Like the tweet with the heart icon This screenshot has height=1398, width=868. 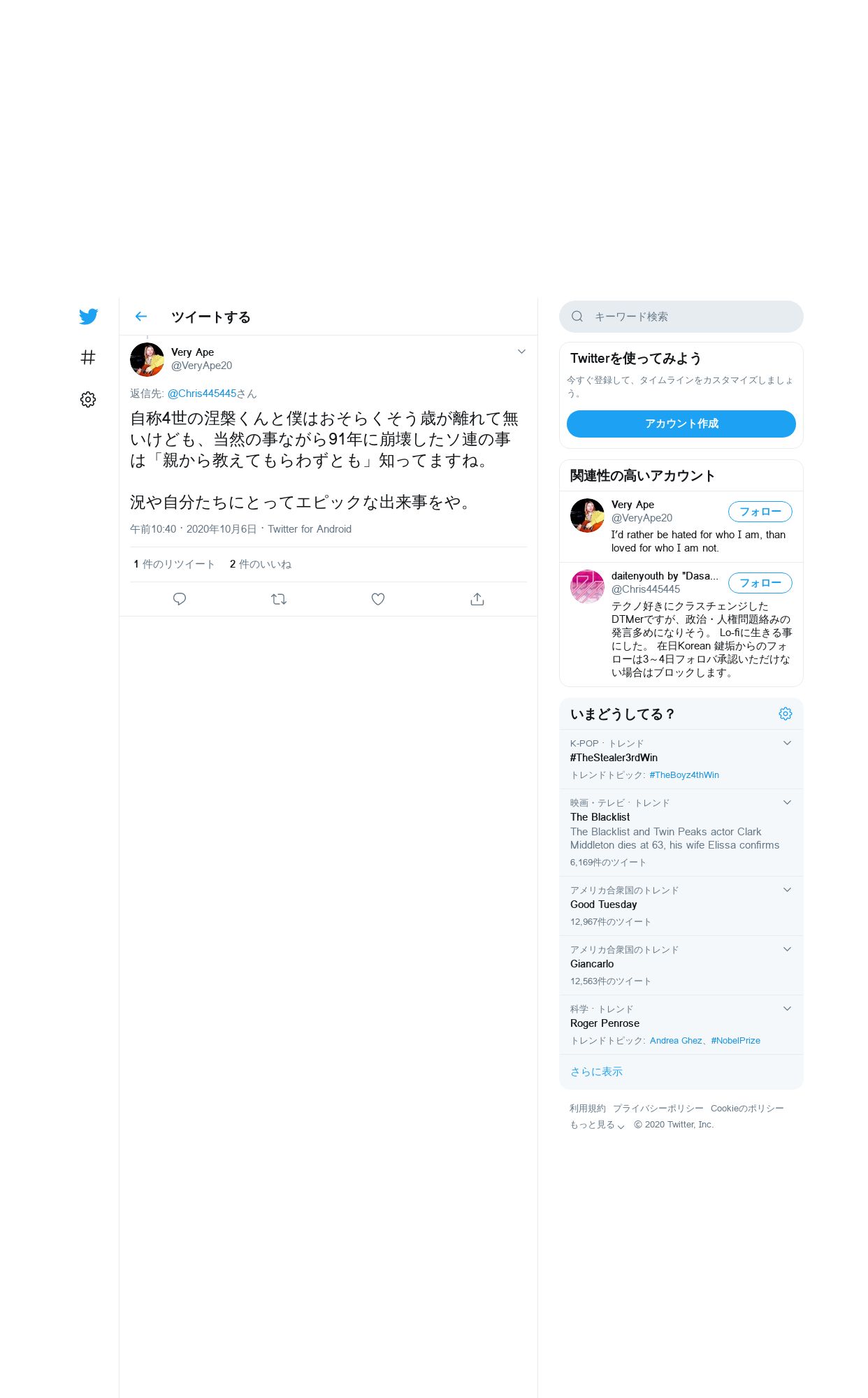(378, 599)
